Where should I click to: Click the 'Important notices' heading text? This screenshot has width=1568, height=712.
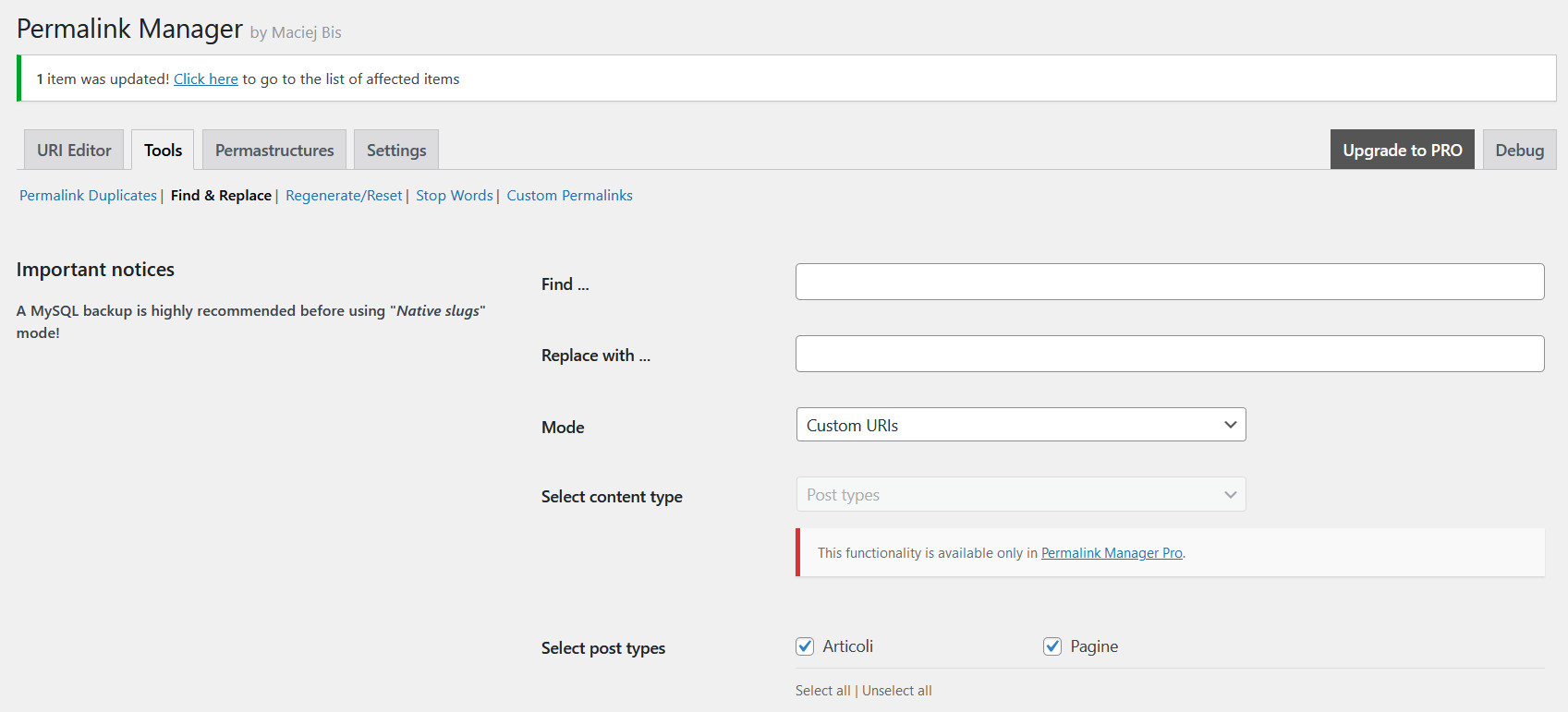pos(95,270)
